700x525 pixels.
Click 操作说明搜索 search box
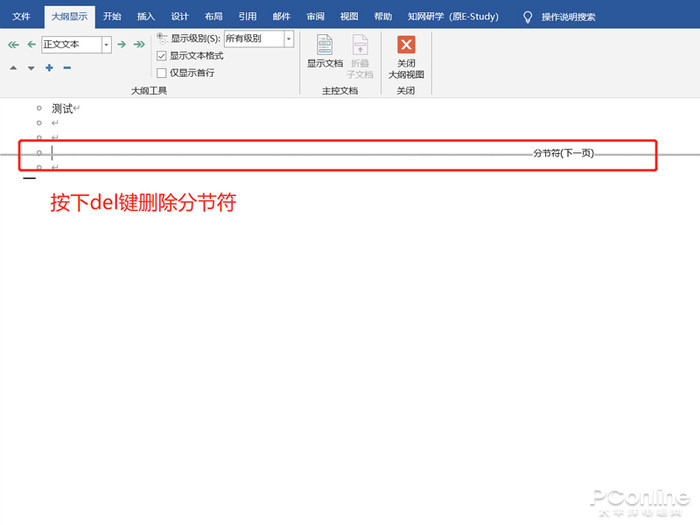[568, 17]
